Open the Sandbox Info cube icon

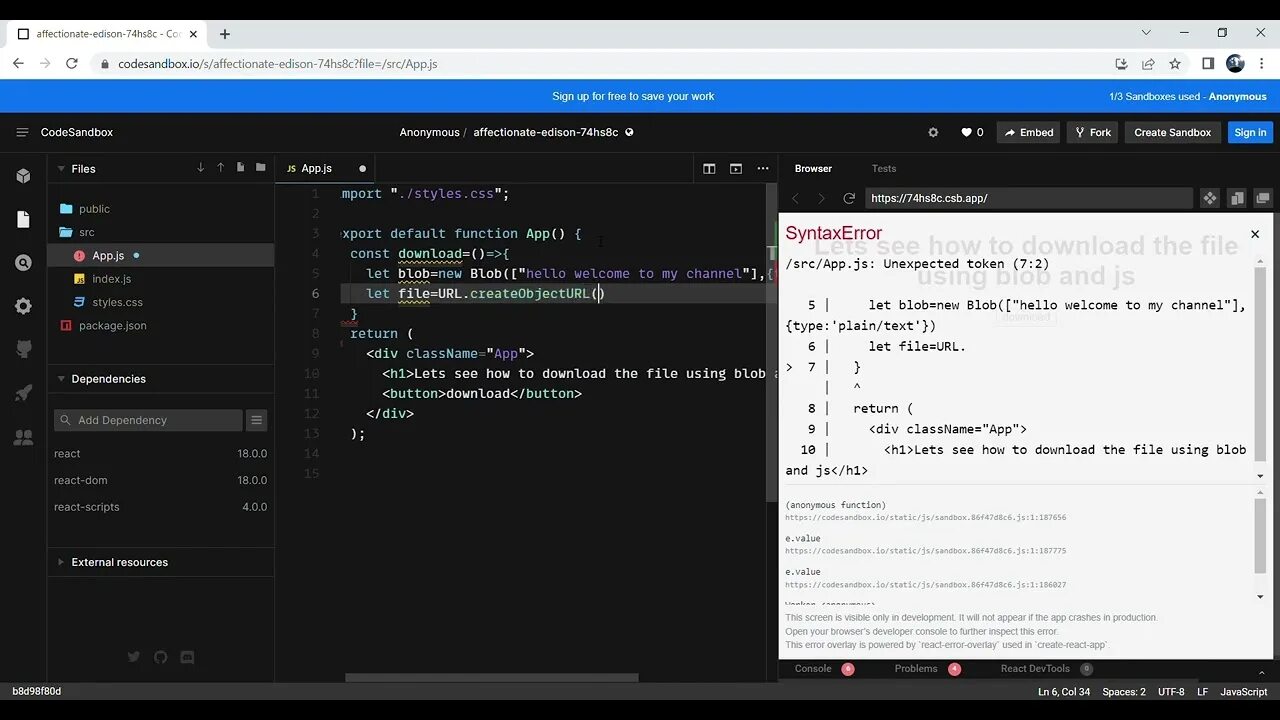click(x=23, y=176)
